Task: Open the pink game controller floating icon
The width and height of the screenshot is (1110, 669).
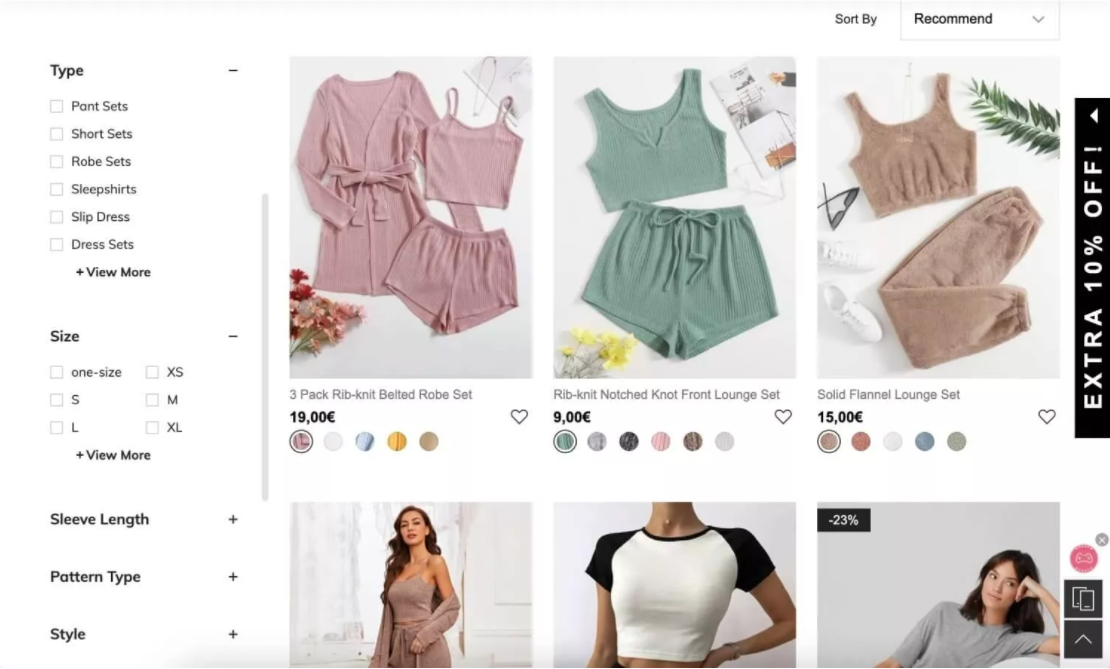Action: tap(1084, 558)
